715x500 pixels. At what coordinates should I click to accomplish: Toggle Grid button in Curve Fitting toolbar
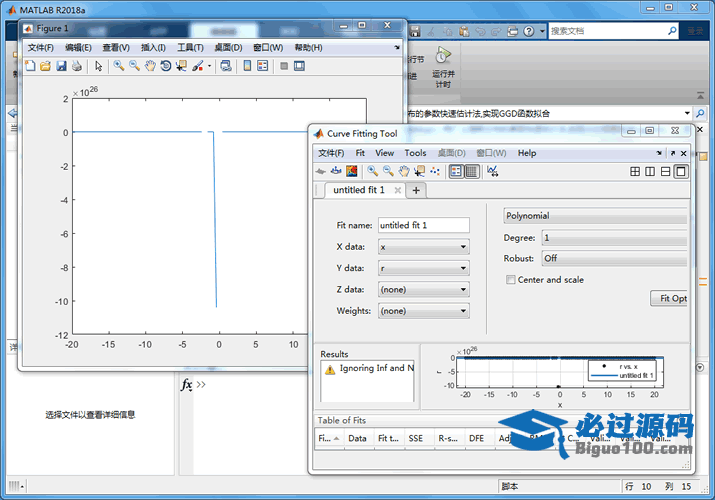point(471,171)
